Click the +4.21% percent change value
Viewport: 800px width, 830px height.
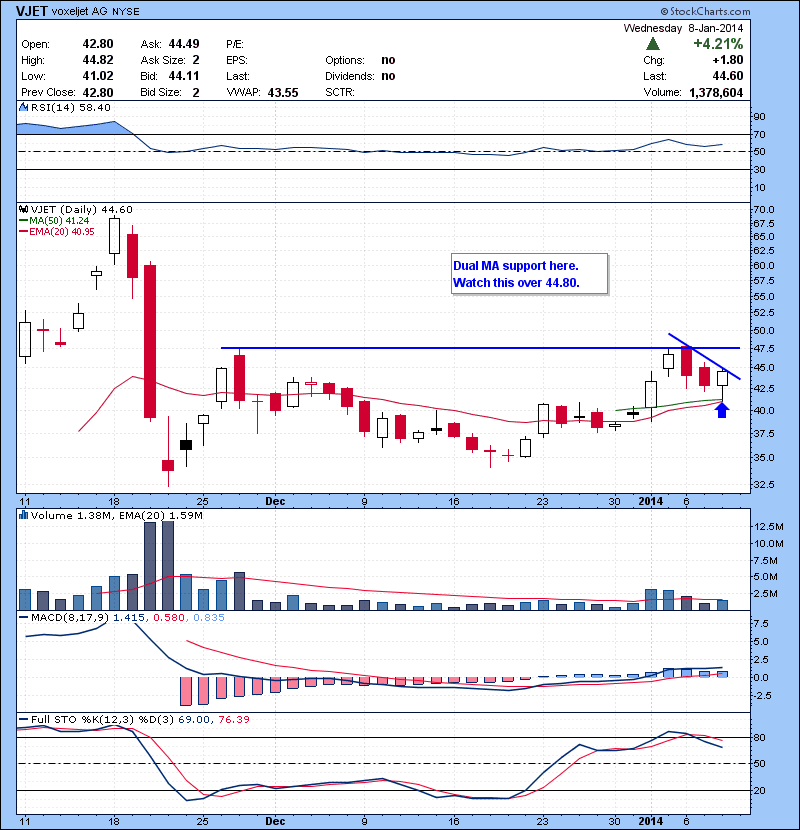coord(718,44)
